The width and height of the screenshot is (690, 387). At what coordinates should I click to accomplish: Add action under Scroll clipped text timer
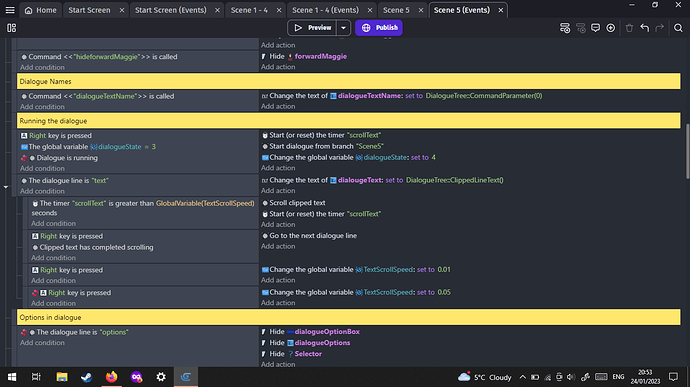point(278,225)
